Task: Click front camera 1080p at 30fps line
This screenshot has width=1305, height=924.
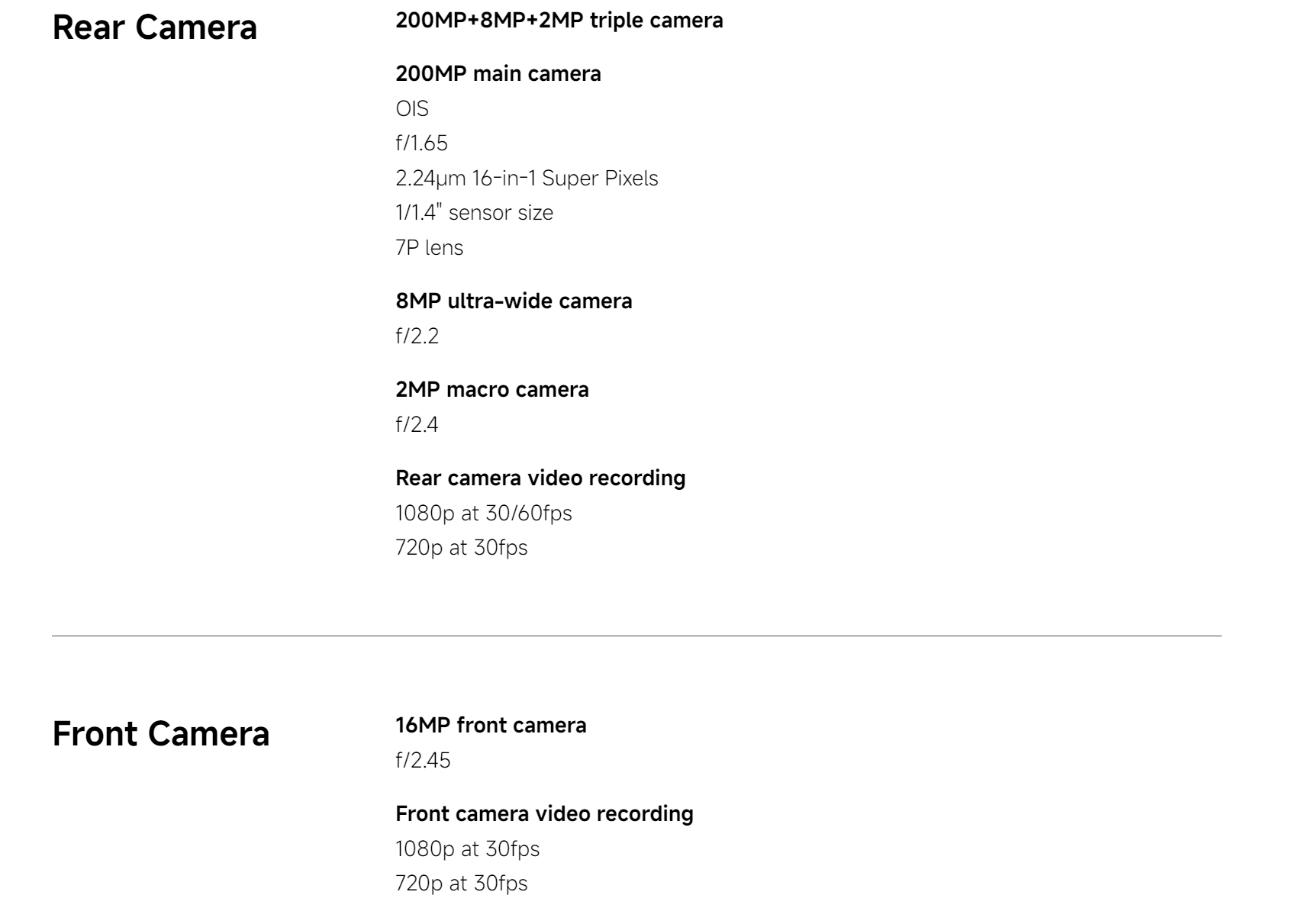Action: 467,849
